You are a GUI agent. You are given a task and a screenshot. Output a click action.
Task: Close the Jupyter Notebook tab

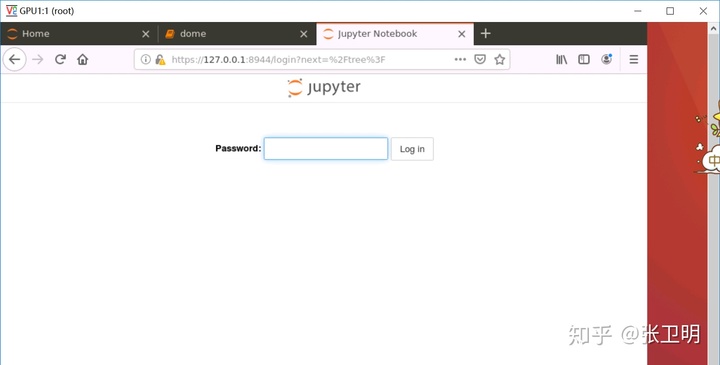click(x=462, y=34)
